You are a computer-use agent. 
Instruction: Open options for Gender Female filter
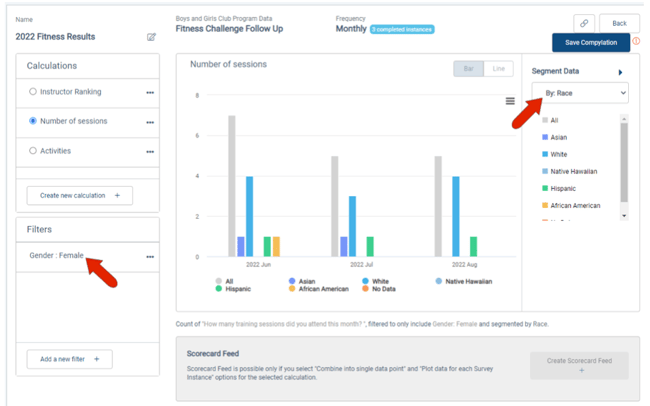pyautogui.click(x=150, y=257)
